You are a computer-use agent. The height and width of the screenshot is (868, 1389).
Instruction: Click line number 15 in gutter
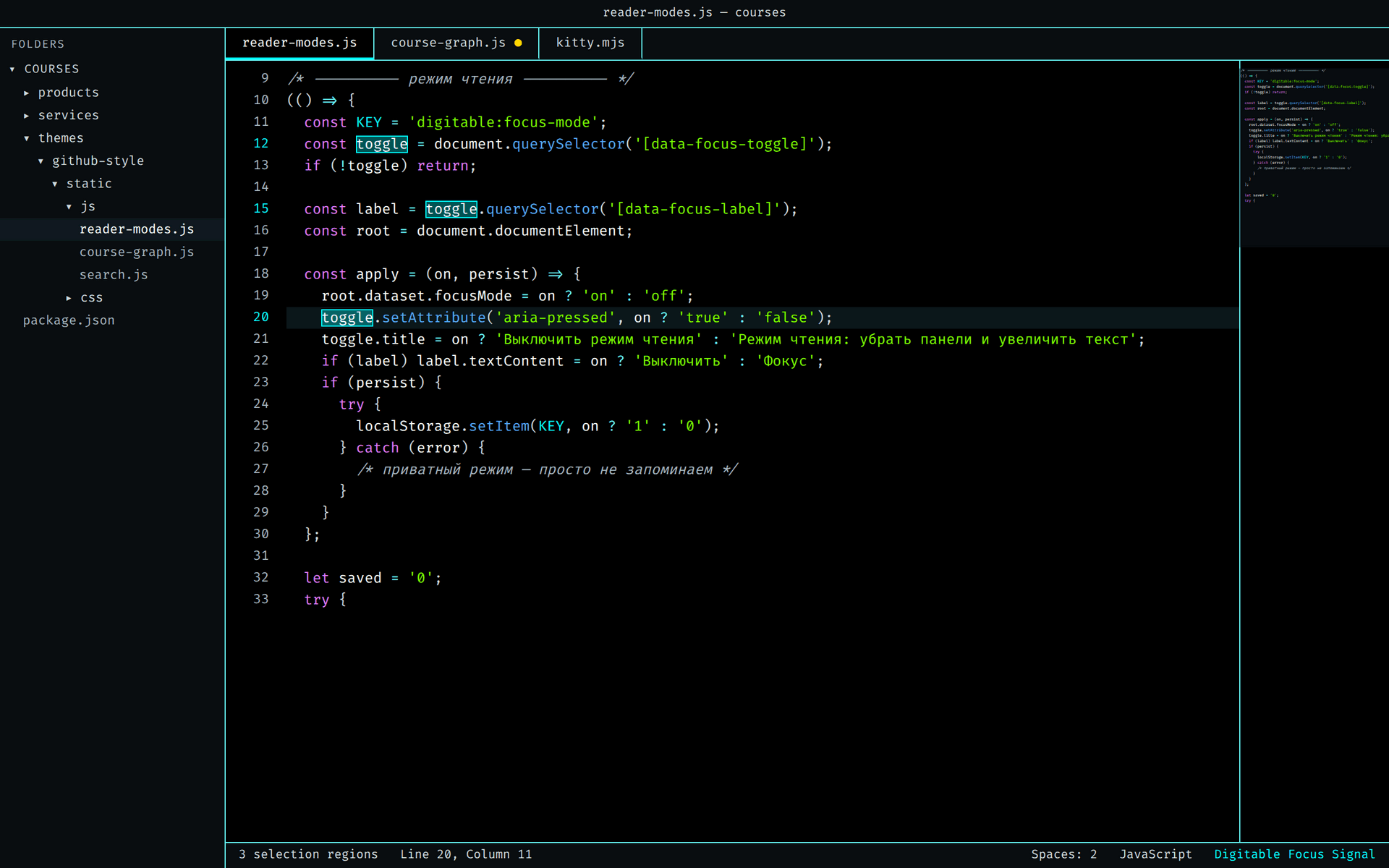pyautogui.click(x=261, y=208)
